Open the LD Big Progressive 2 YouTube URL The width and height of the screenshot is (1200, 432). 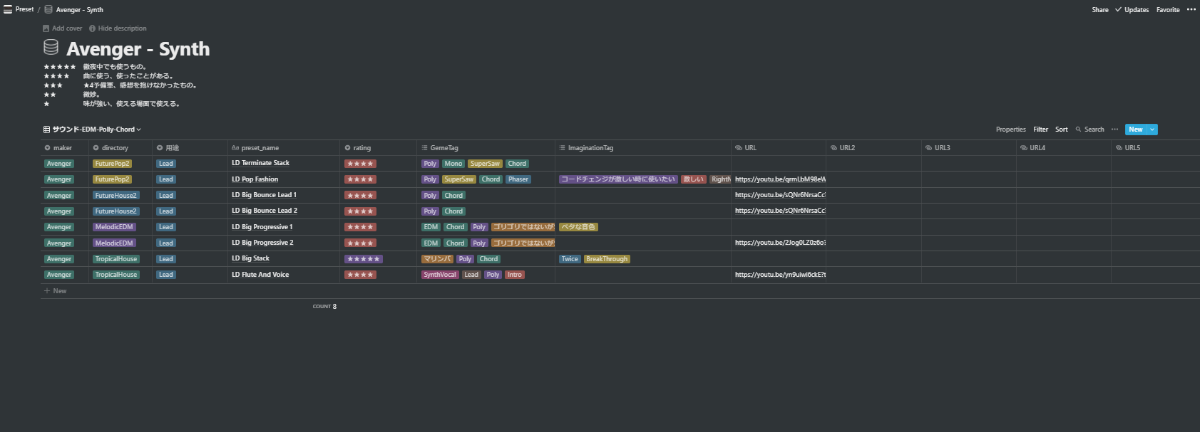coord(780,243)
